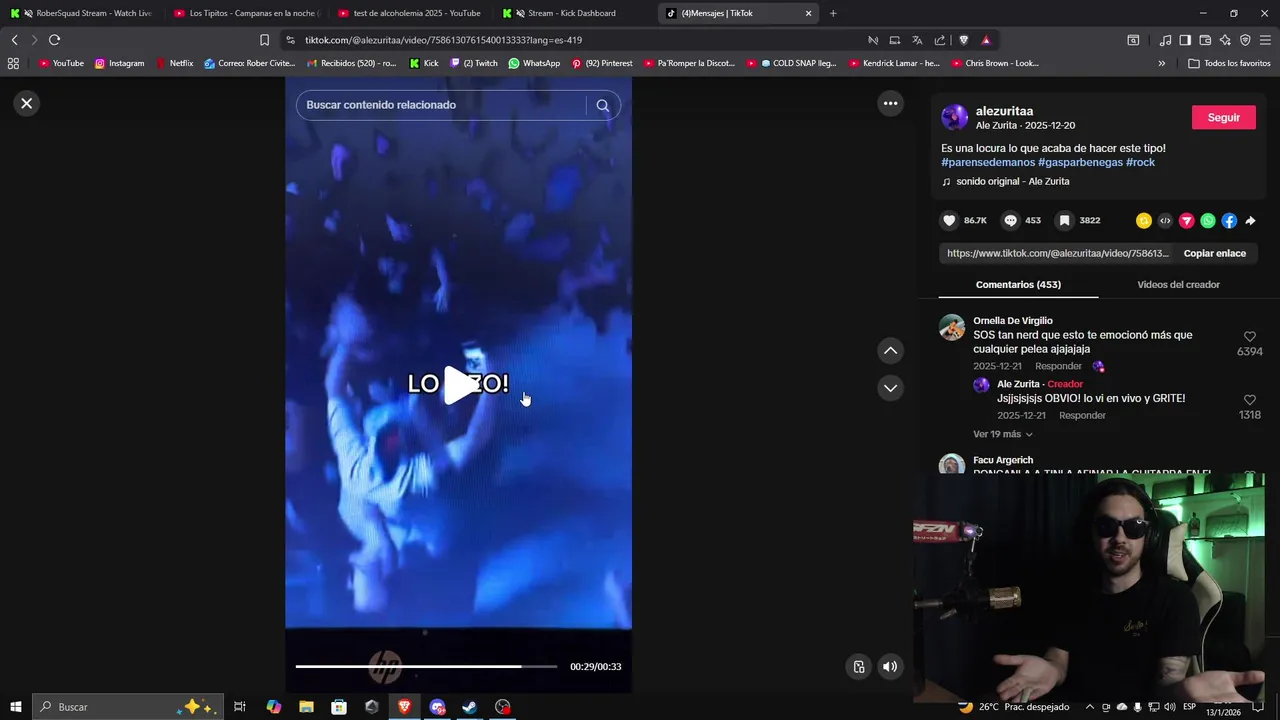Click the search magnifier in related content bar
This screenshot has height=720, width=1280.
pos(602,105)
